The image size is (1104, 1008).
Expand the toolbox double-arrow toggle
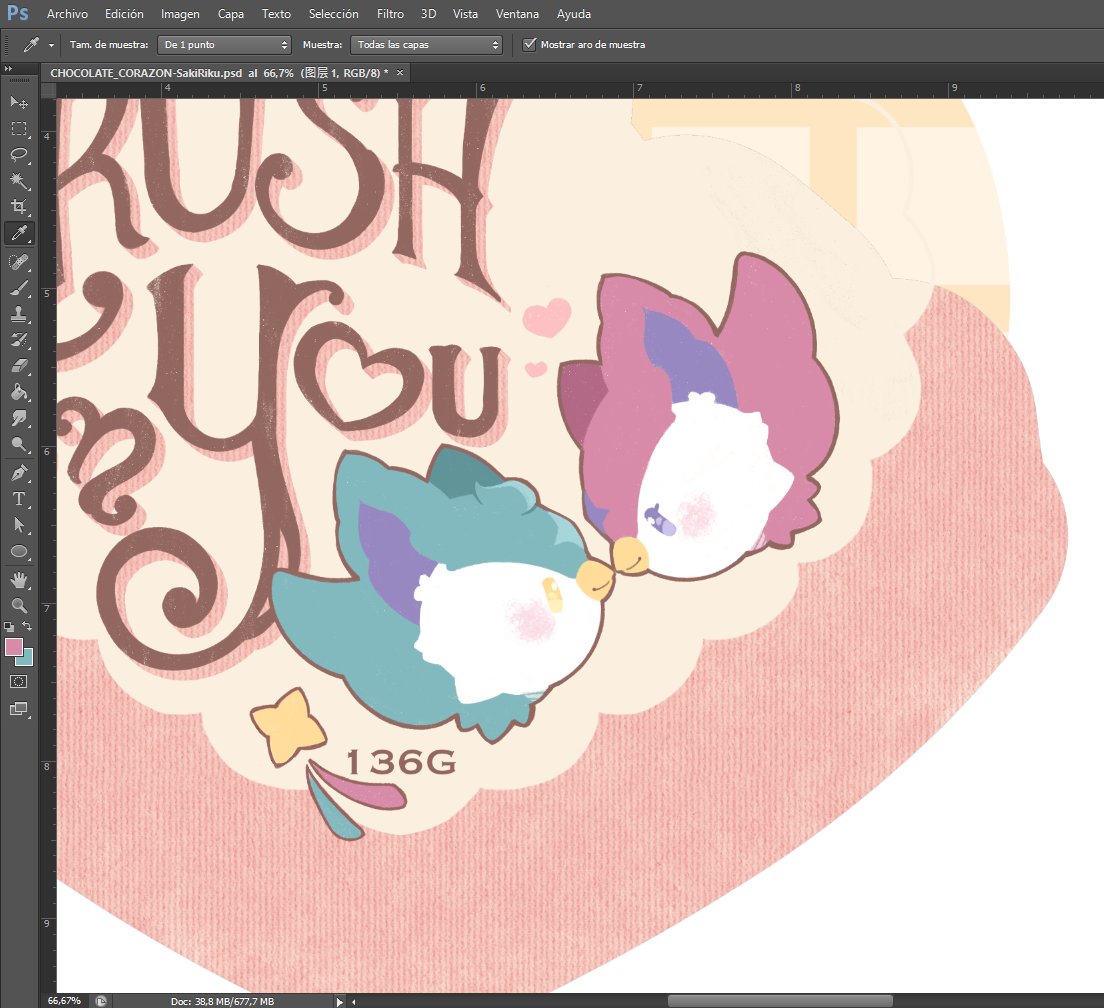(8, 68)
